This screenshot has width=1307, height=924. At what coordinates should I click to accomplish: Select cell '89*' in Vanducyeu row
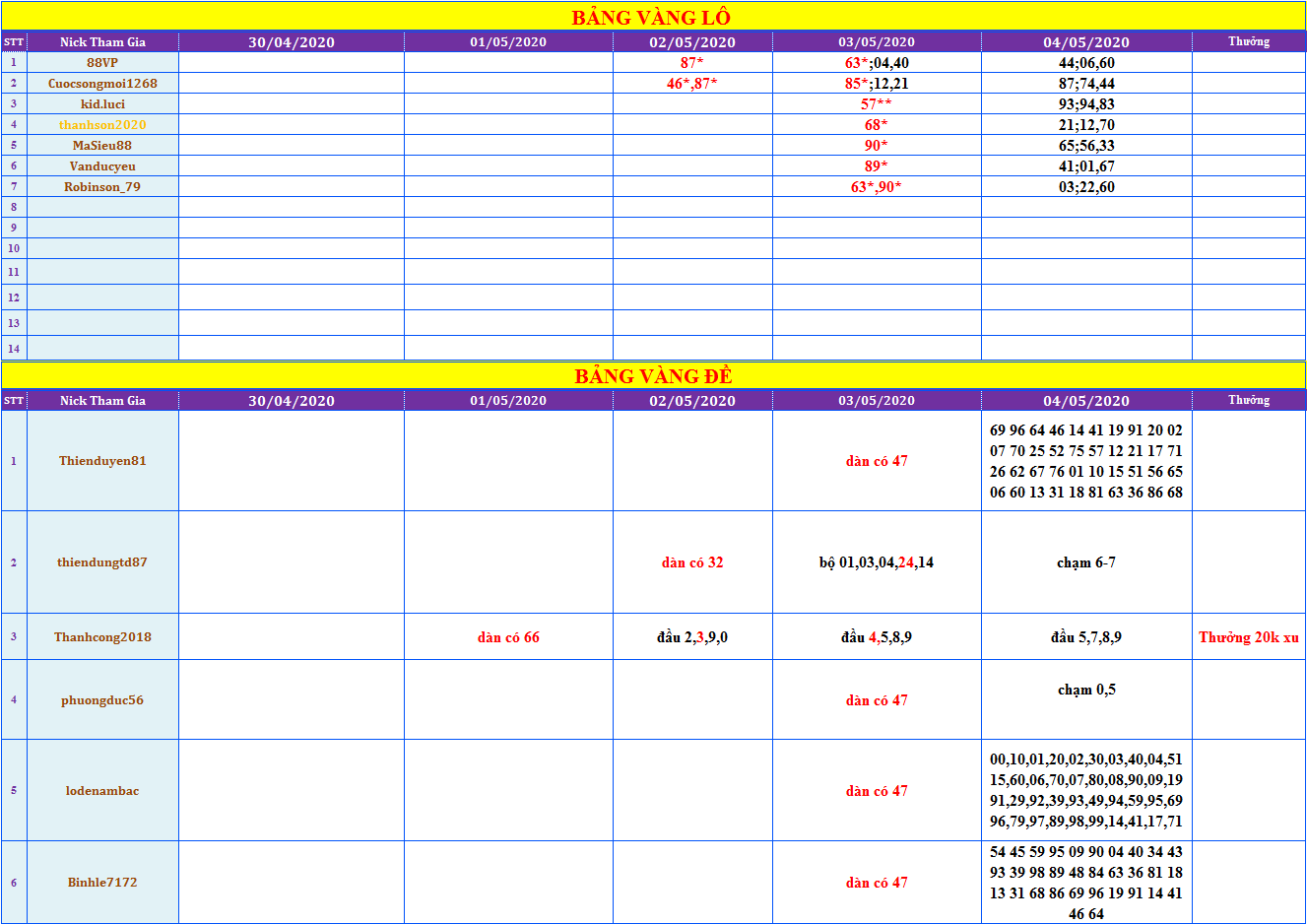(877, 165)
